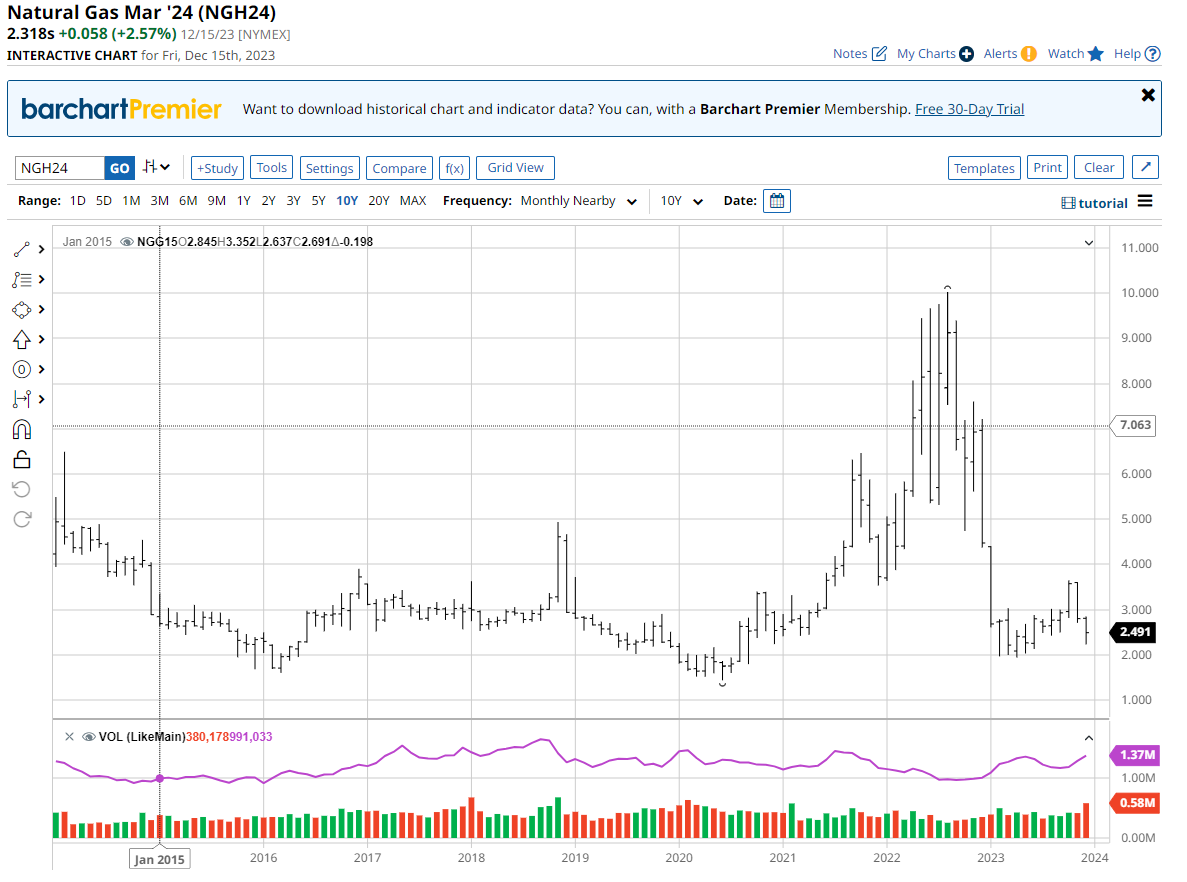Open the hamburger chart menu

click(x=1145, y=202)
